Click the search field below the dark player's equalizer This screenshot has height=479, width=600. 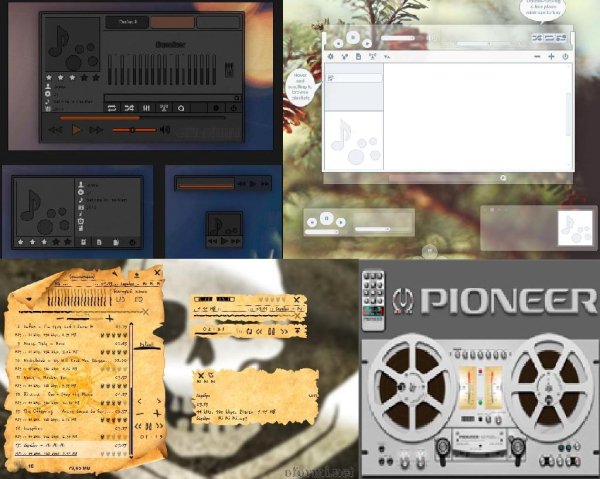click(173, 98)
